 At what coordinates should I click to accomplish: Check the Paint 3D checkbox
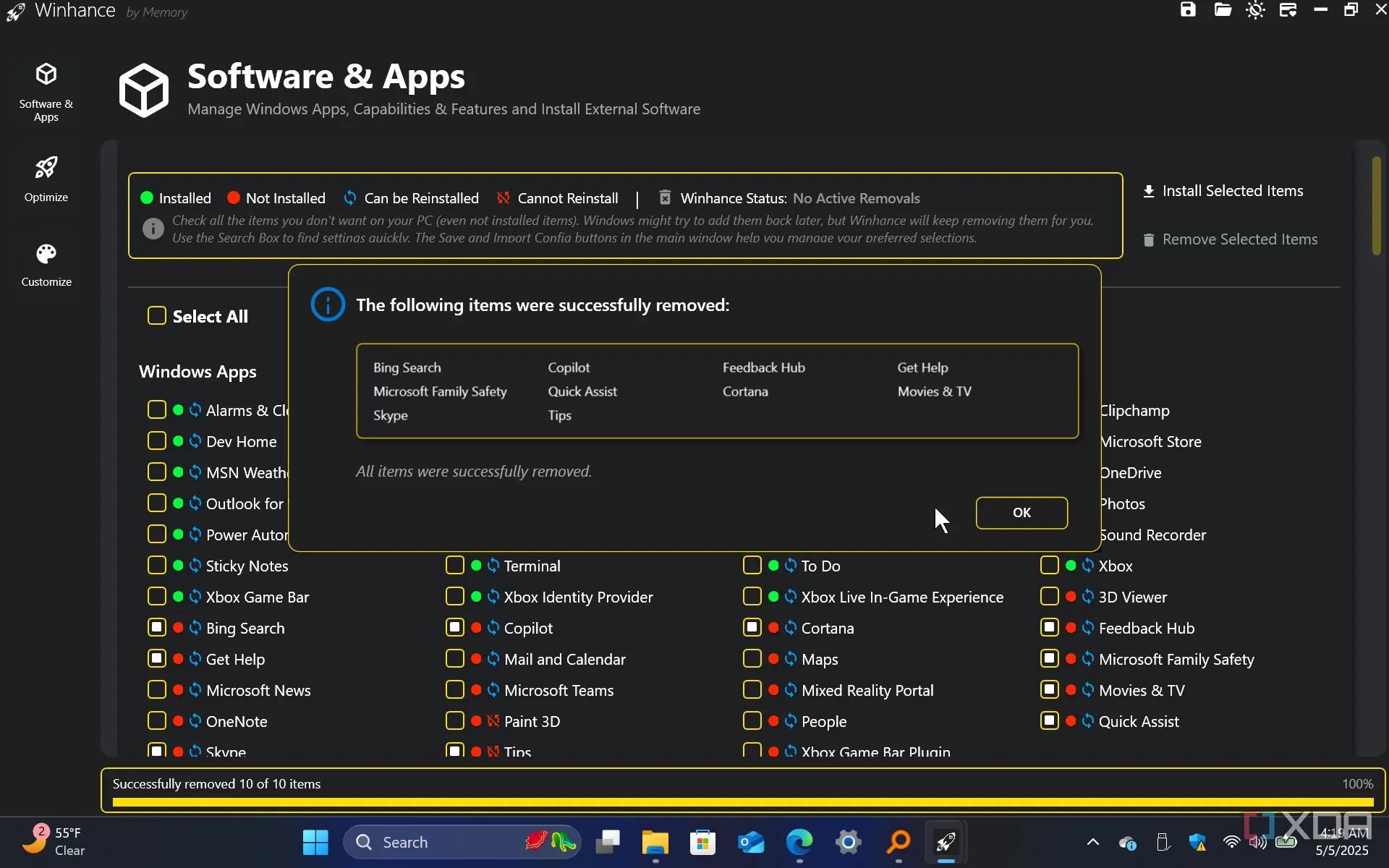(x=455, y=721)
